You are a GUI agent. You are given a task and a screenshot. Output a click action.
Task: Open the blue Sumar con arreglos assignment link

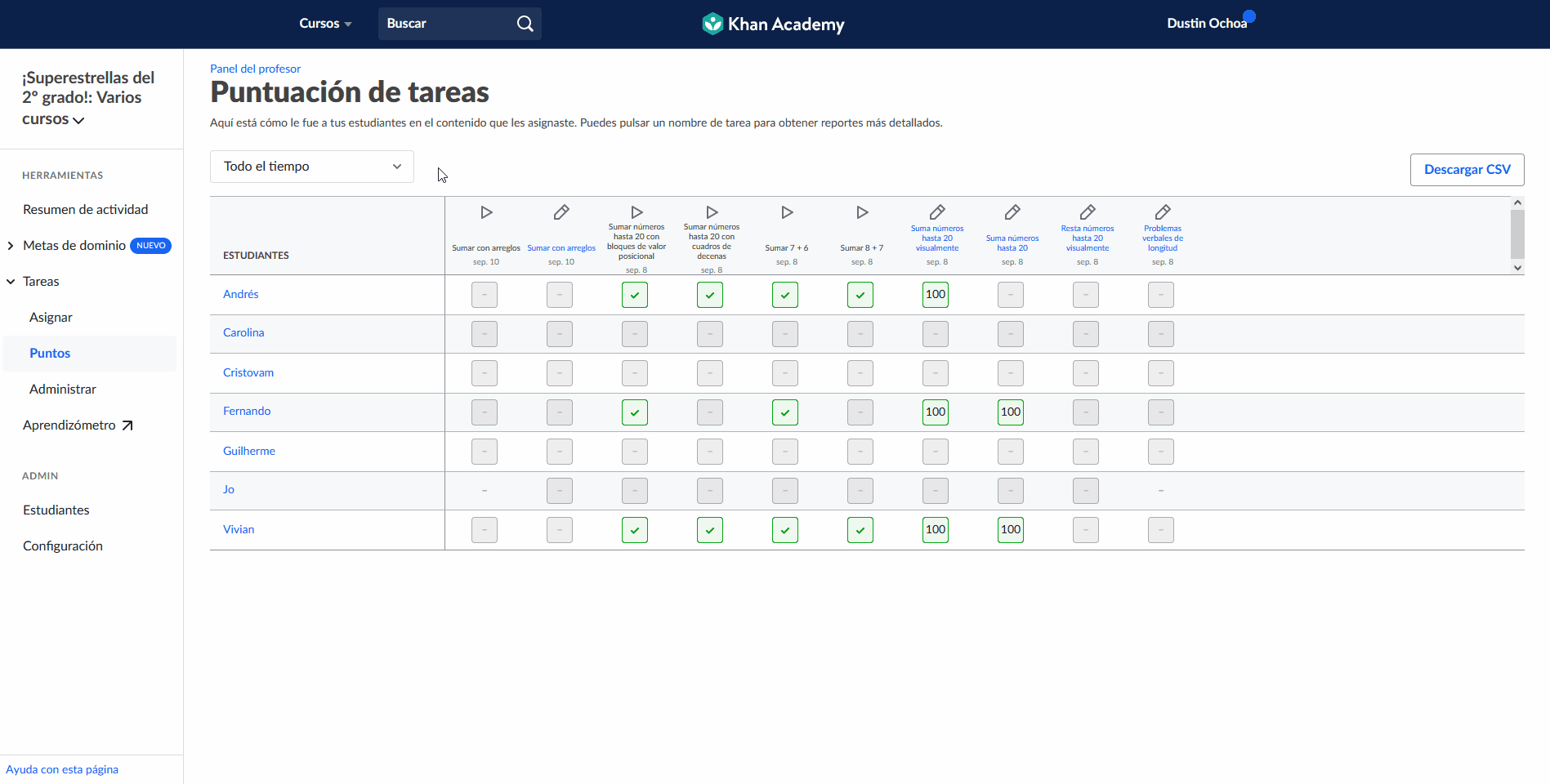click(561, 248)
